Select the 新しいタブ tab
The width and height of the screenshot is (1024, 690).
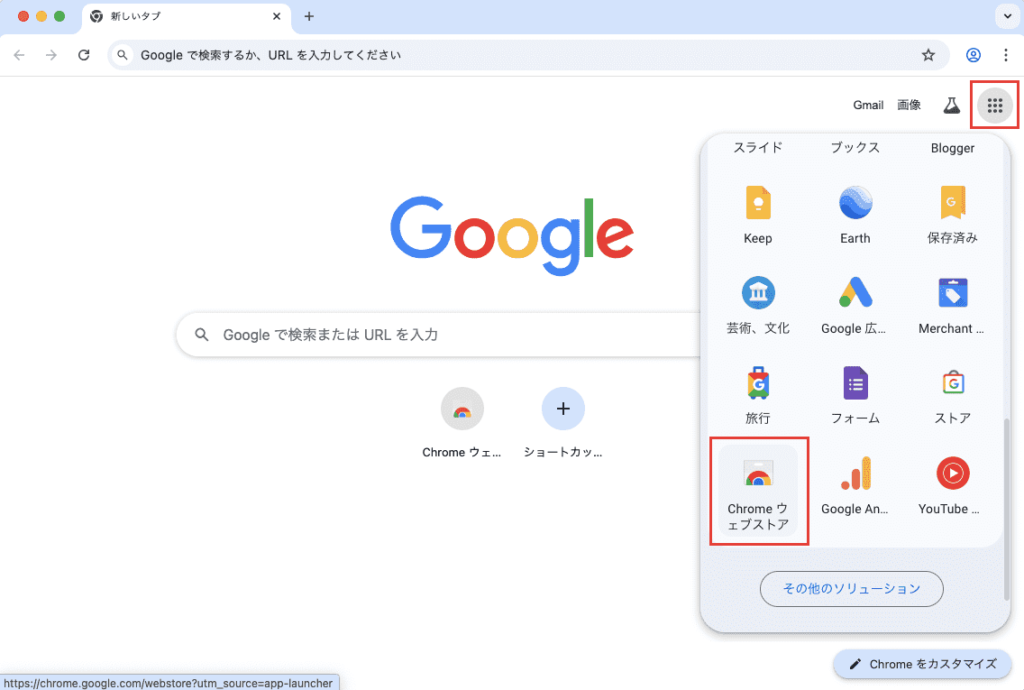pyautogui.click(x=186, y=17)
